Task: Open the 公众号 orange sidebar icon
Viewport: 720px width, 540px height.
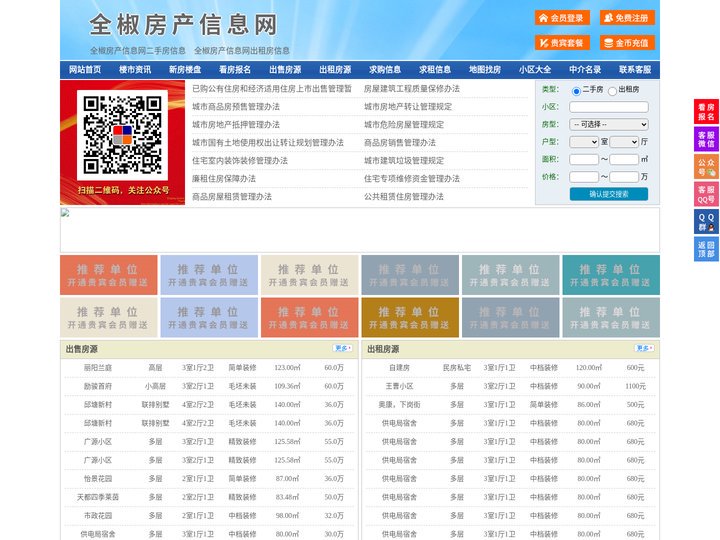Action: point(706,167)
